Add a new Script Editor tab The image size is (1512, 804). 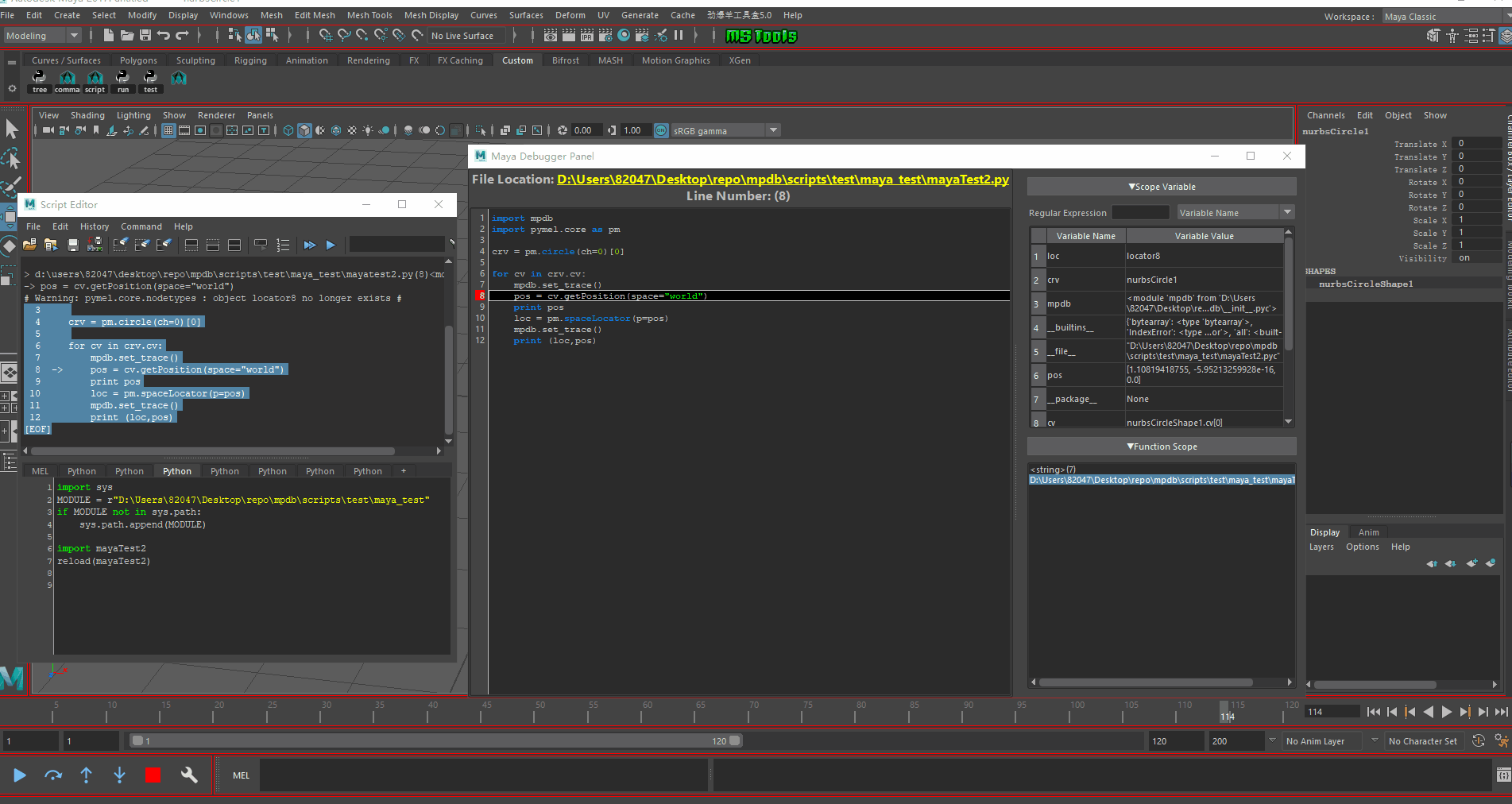tap(404, 471)
